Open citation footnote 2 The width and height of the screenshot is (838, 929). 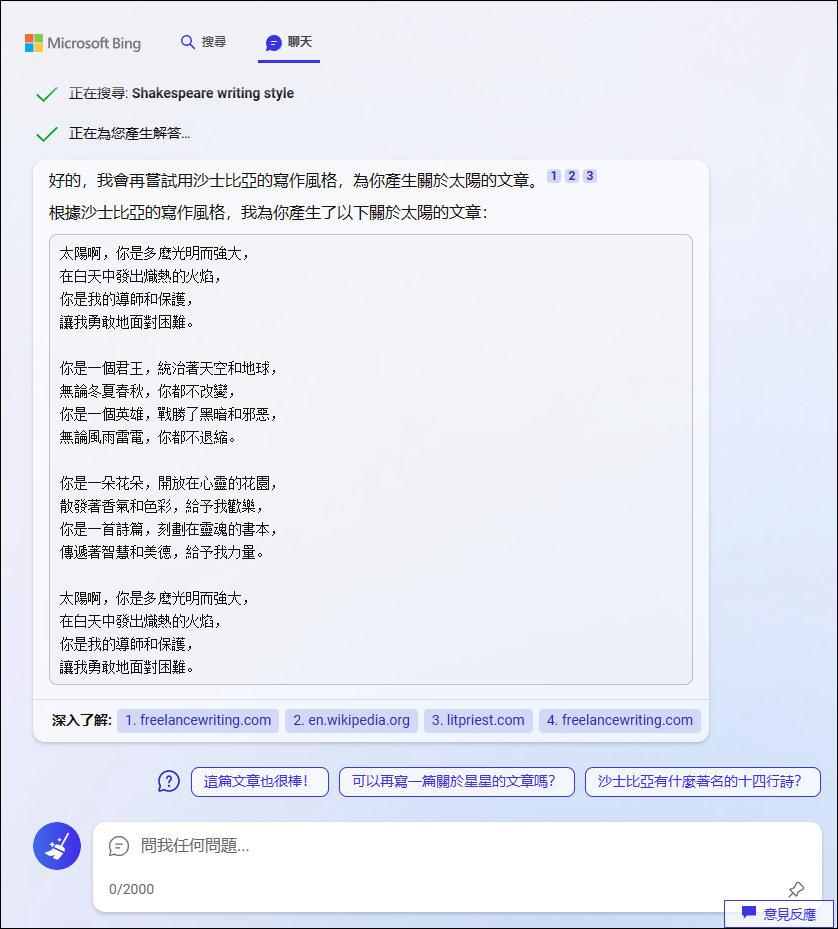click(571, 176)
